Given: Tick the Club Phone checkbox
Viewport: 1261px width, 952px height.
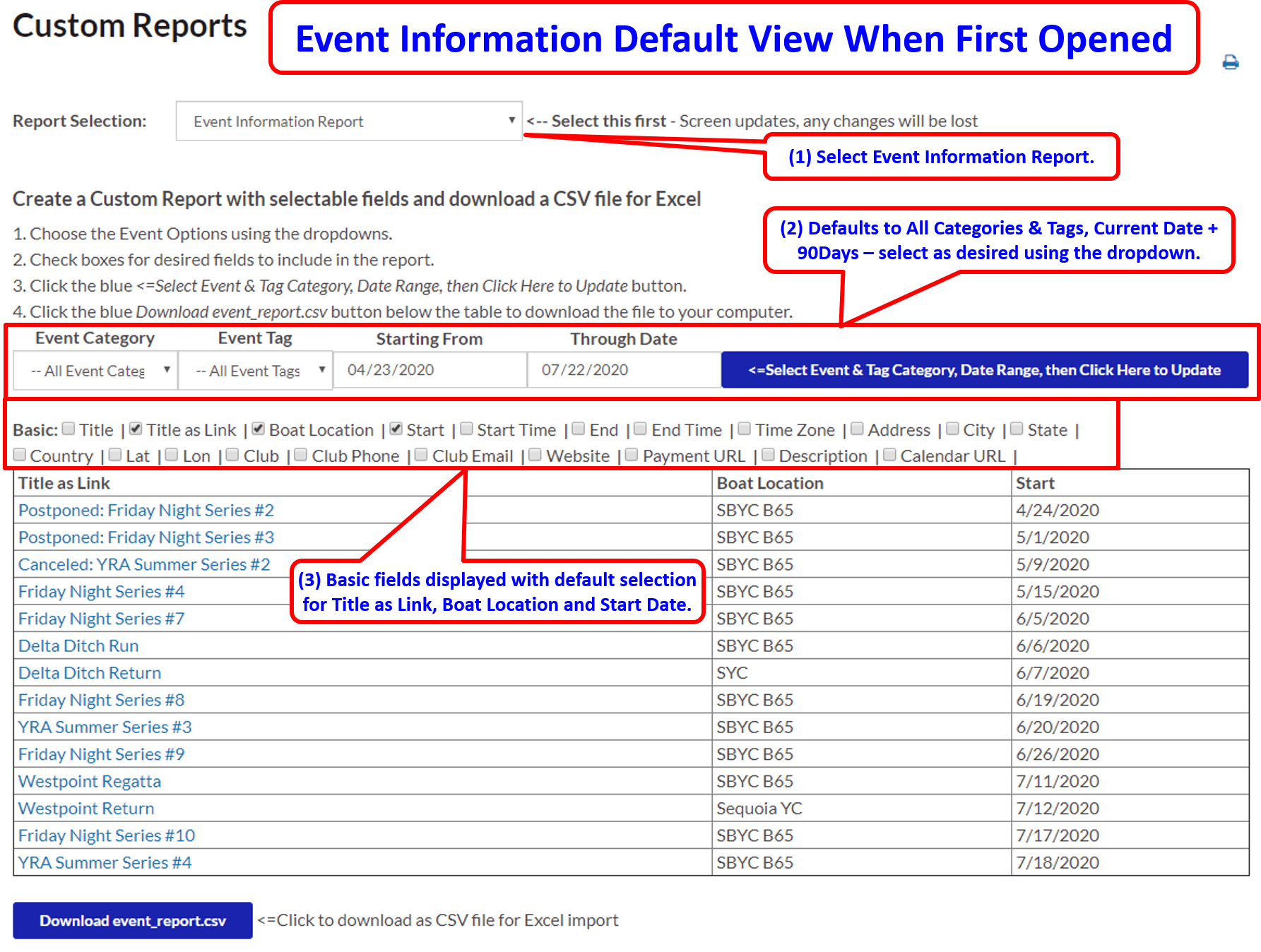Looking at the screenshot, I should point(301,455).
